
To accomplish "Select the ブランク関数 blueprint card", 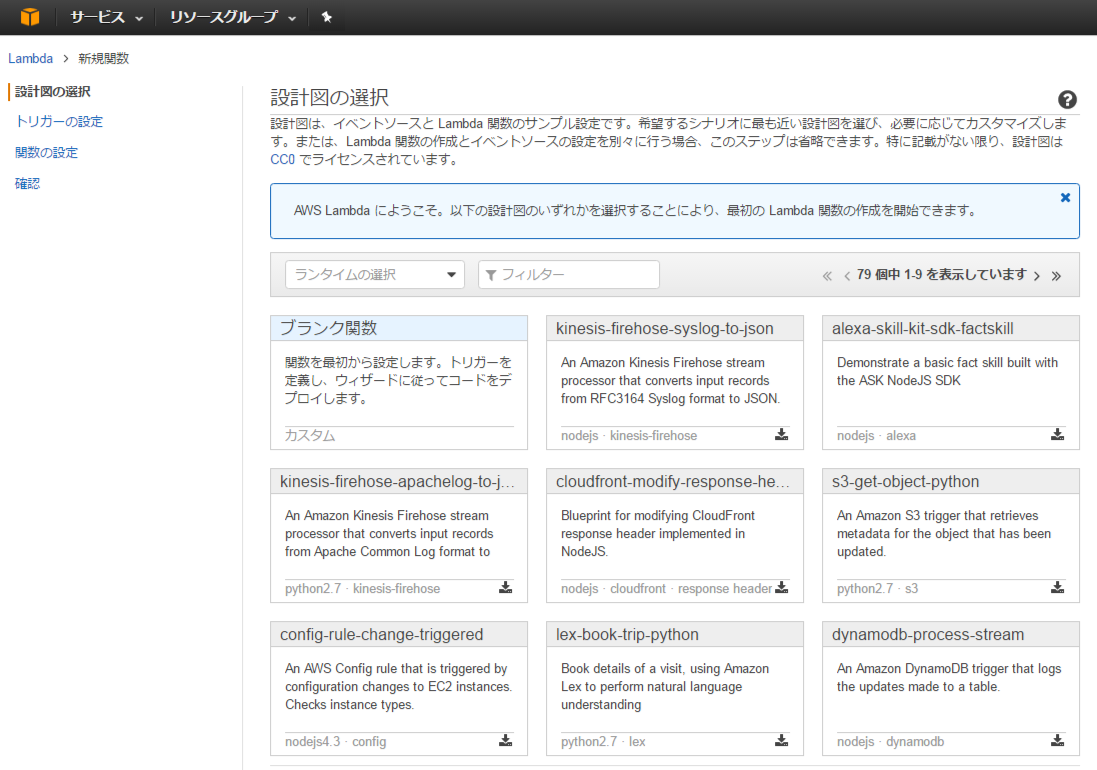I will (399, 382).
